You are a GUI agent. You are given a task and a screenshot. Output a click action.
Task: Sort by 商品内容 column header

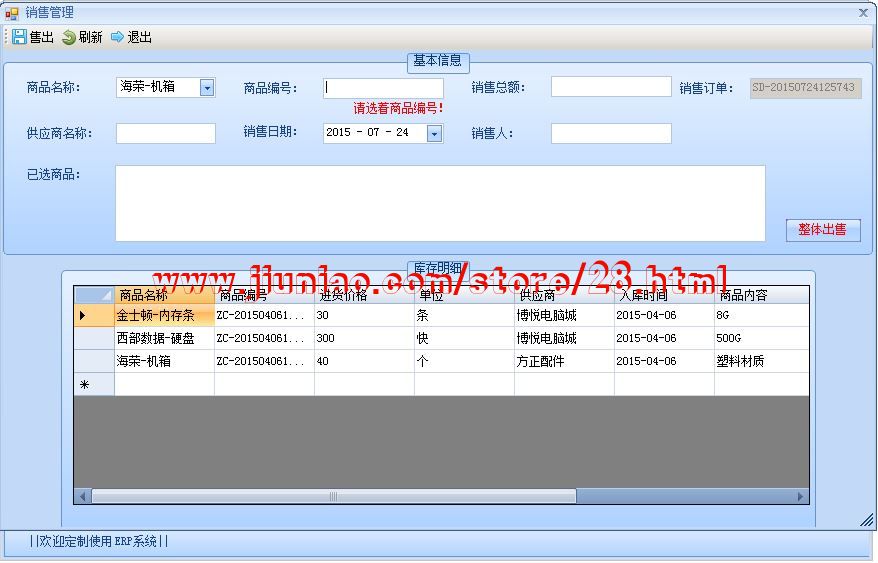pos(762,295)
